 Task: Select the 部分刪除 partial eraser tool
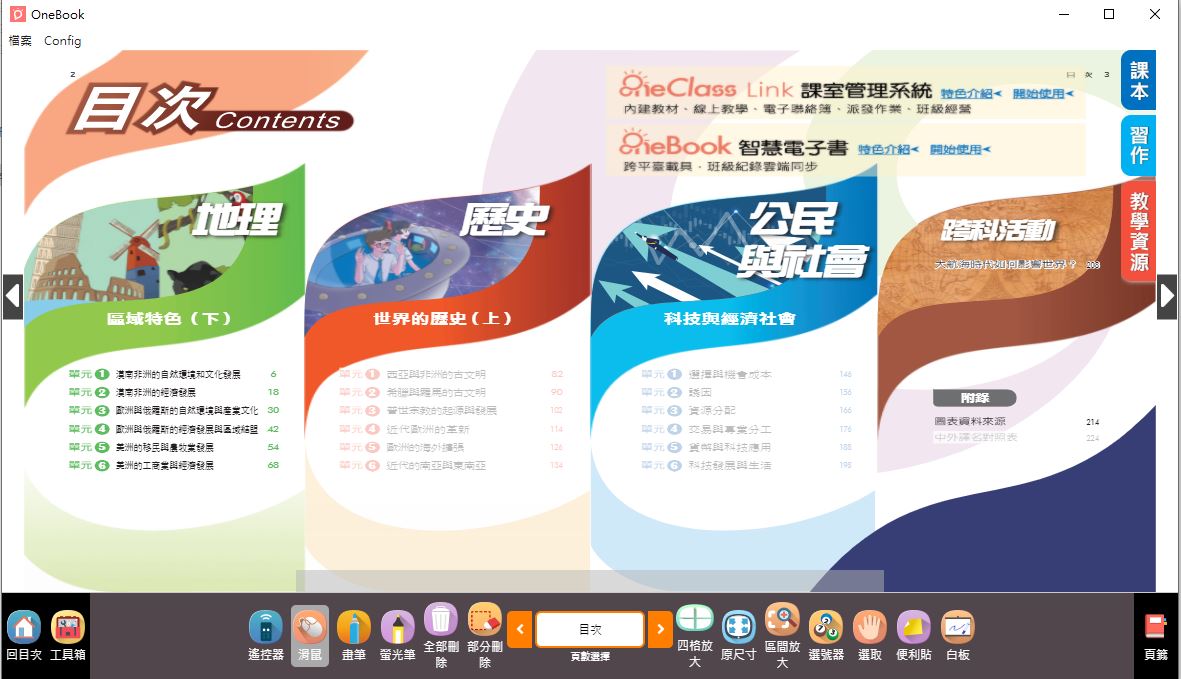(x=484, y=635)
